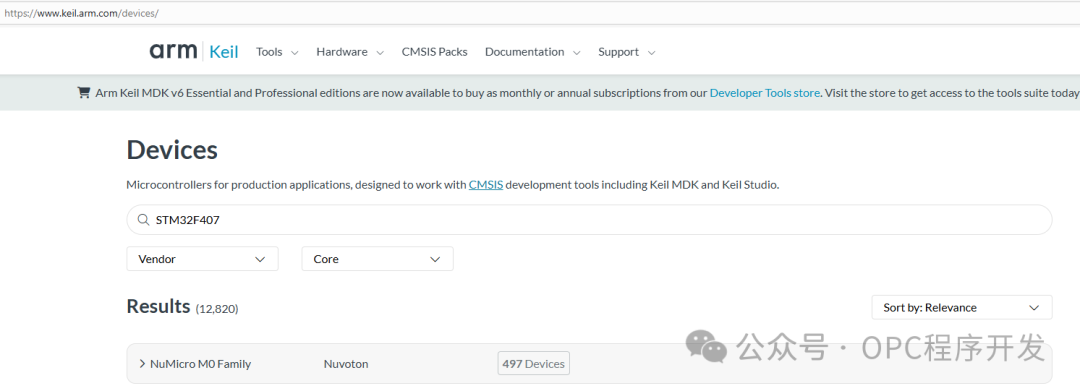Viewport: 1080px width, 391px height.
Task: Open the Hardware menu
Action: point(350,52)
